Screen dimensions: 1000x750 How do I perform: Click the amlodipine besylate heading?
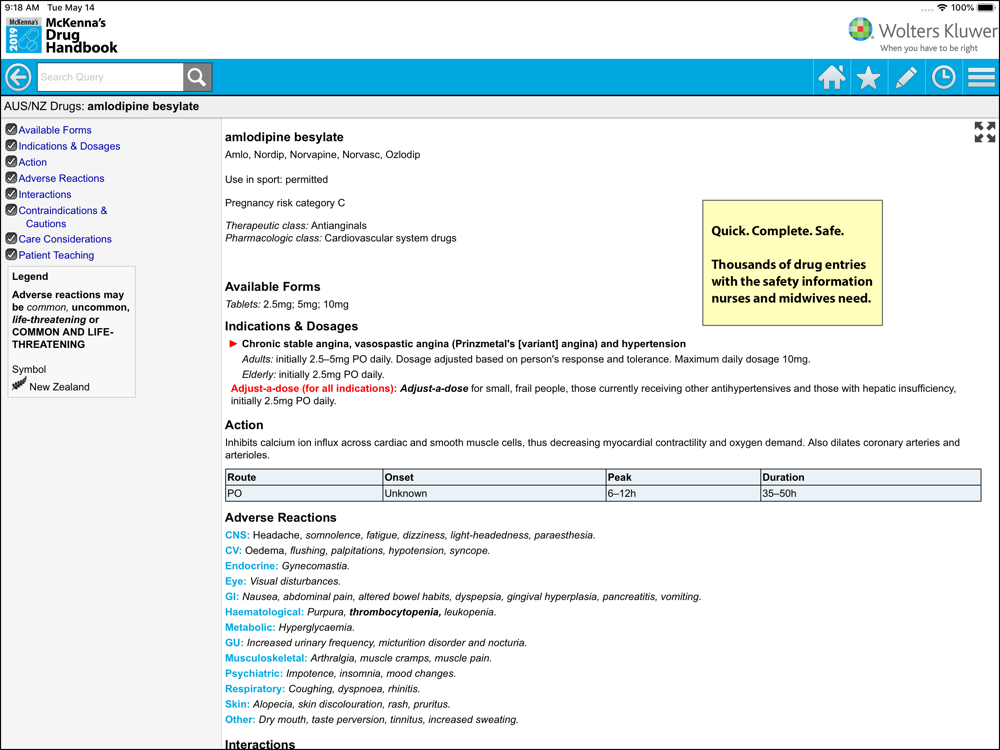coord(284,137)
